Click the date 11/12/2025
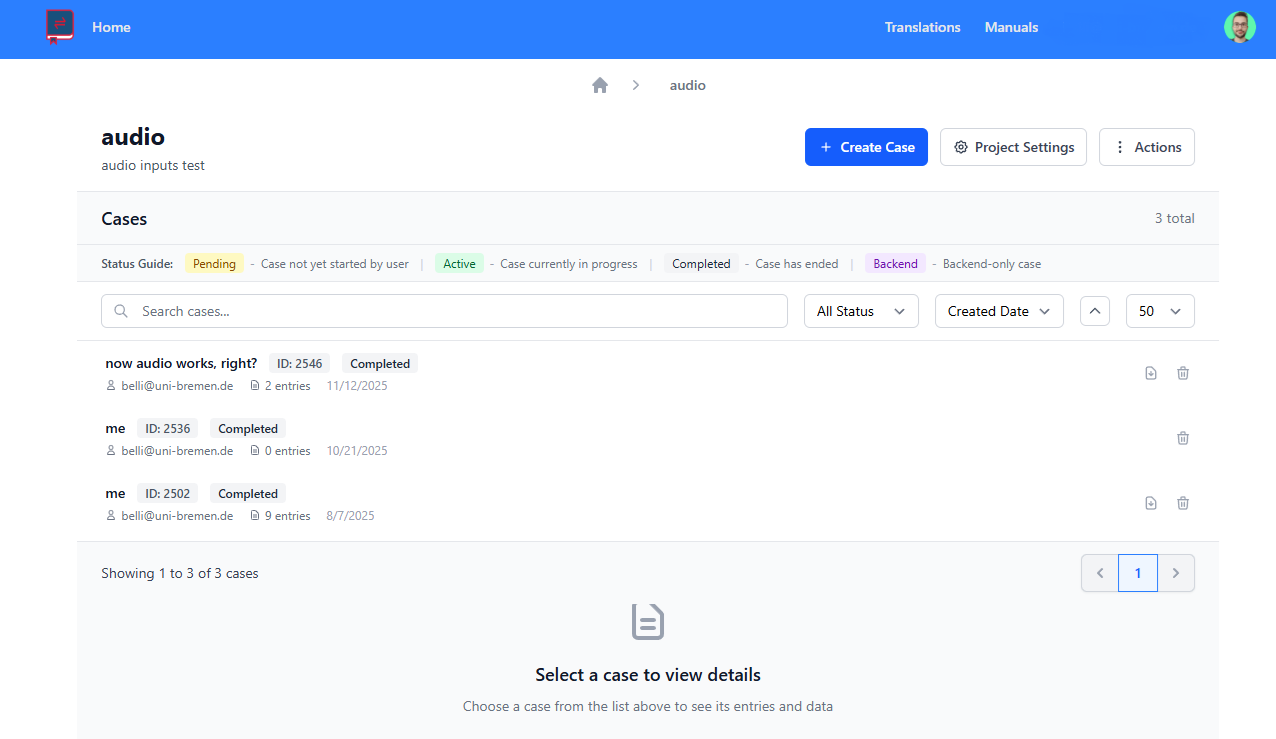The image size is (1276, 739). (x=357, y=386)
